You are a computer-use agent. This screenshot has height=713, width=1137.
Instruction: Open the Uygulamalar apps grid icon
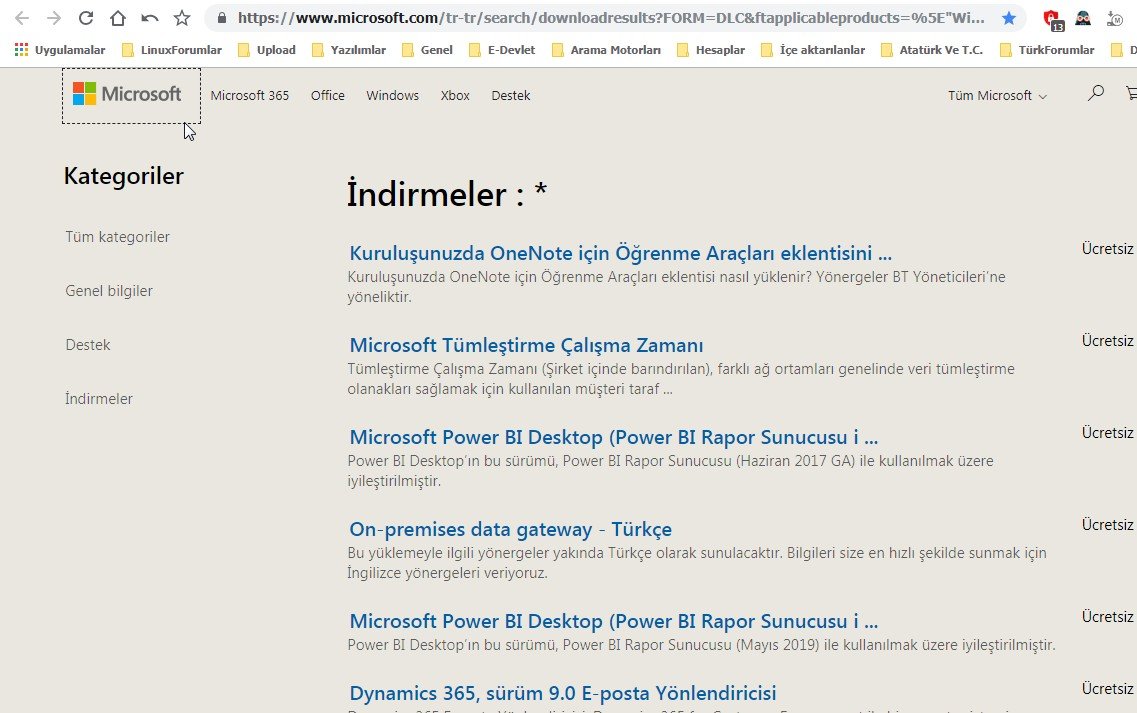22,49
